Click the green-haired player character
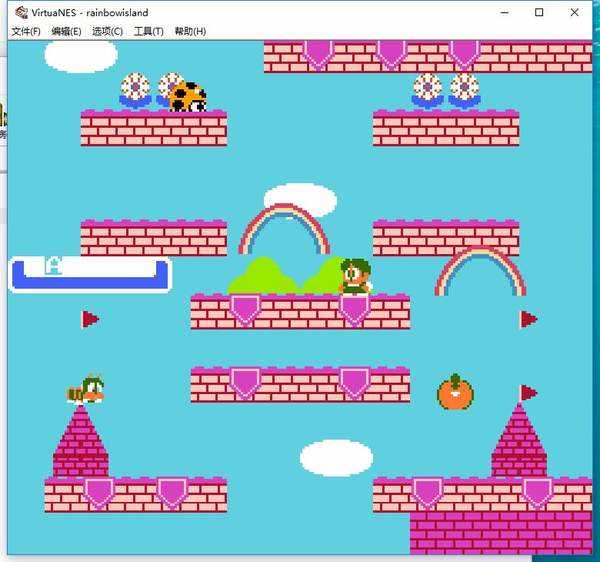Viewport: 600px width, 562px height. (x=355, y=276)
